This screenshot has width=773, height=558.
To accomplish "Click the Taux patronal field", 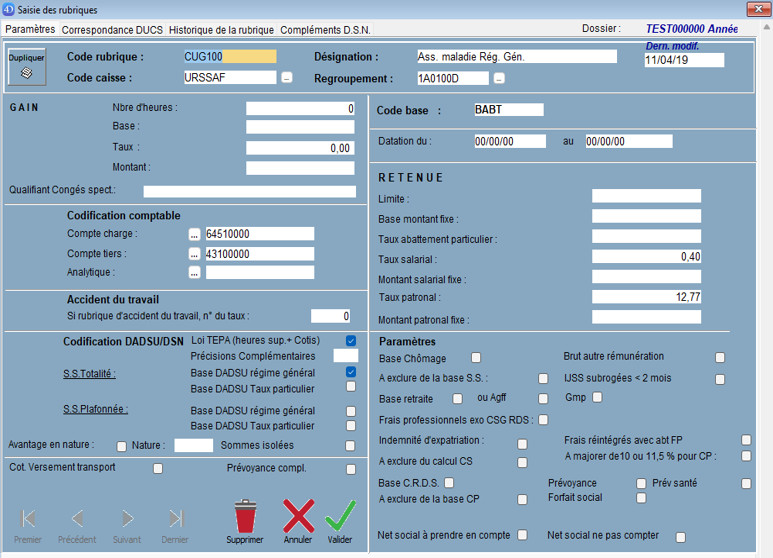I will [646, 297].
